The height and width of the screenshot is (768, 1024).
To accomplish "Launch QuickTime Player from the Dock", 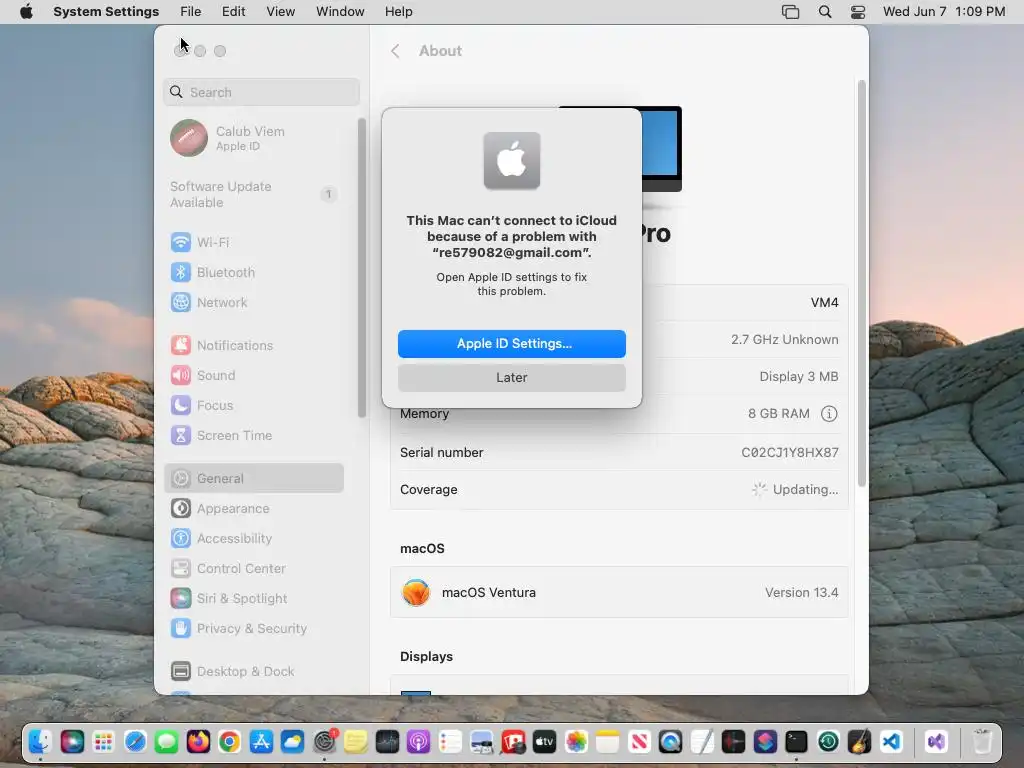I will click(670, 742).
